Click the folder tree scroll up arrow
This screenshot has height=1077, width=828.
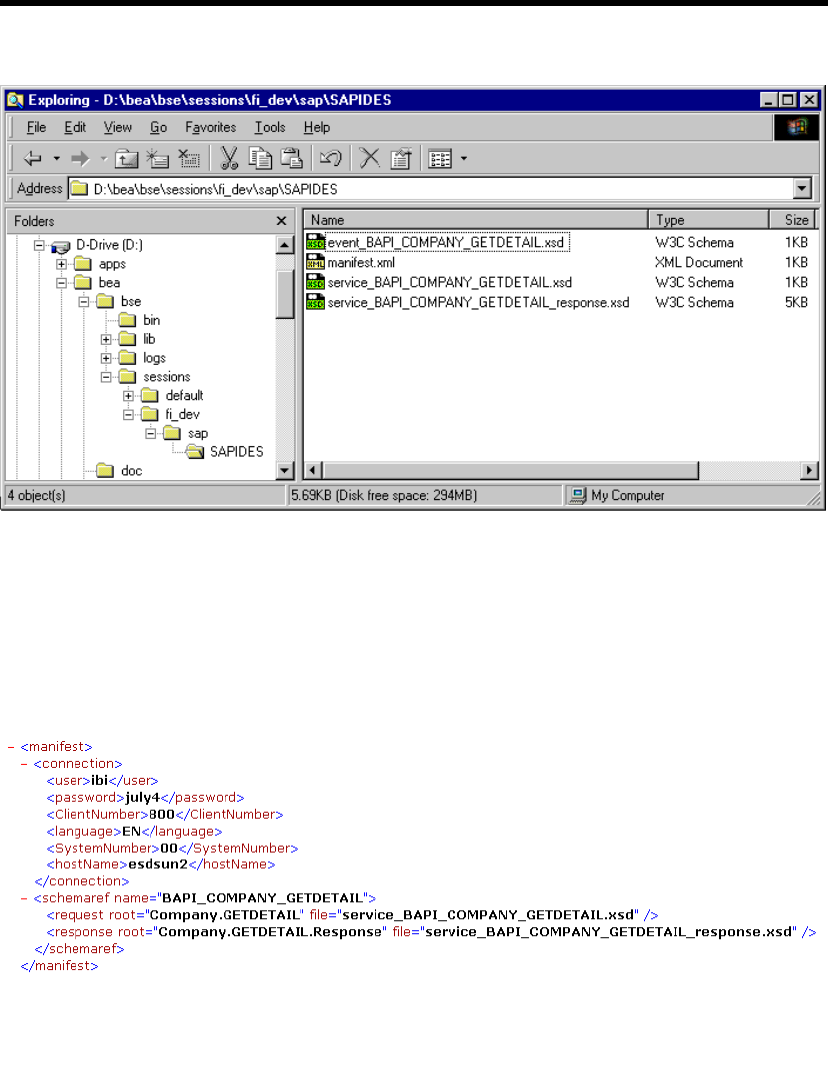(x=285, y=245)
